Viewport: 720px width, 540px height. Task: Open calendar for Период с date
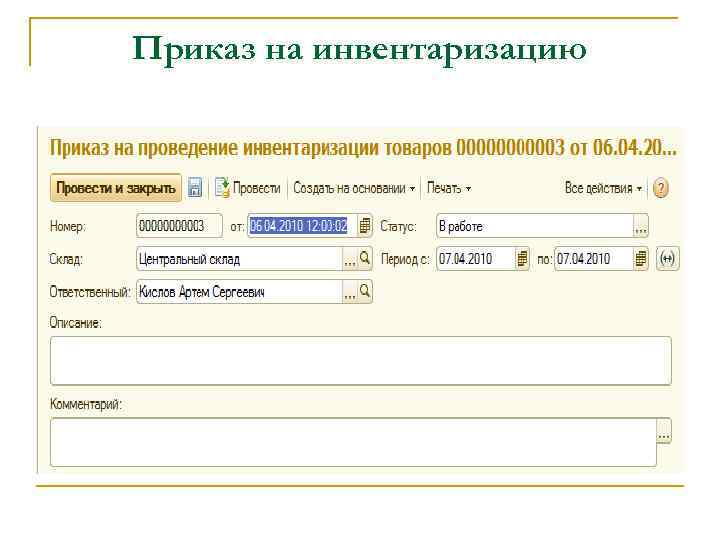522,259
